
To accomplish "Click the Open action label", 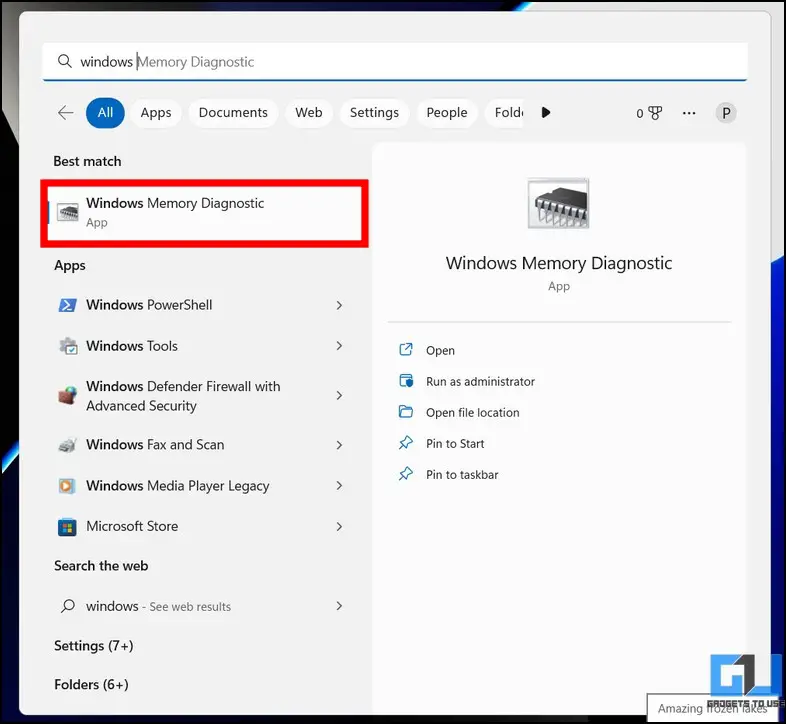I will [x=441, y=350].
